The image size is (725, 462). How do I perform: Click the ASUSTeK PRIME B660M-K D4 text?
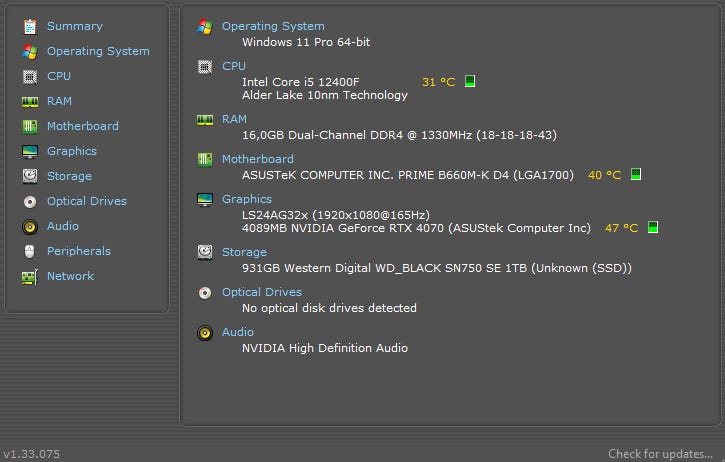pyautogui.click(x=408, y=175)
